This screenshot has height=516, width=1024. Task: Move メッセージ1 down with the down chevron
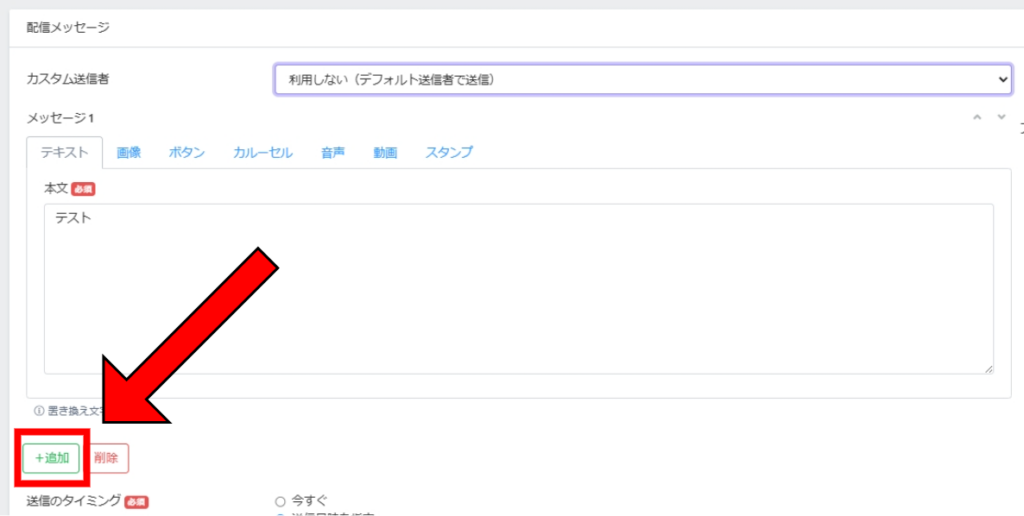tap(1001, 118)
